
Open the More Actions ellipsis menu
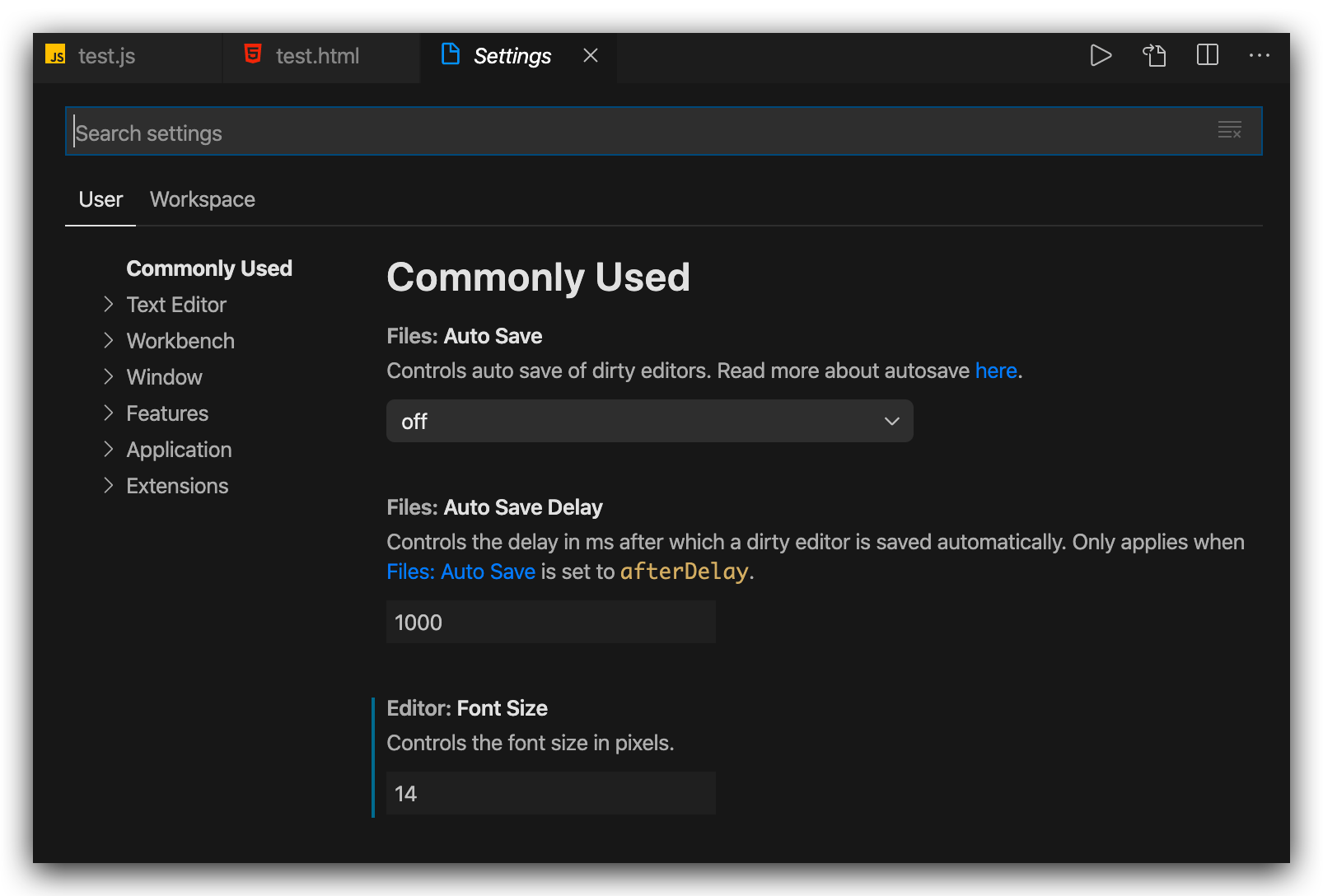click(1259, 55)
